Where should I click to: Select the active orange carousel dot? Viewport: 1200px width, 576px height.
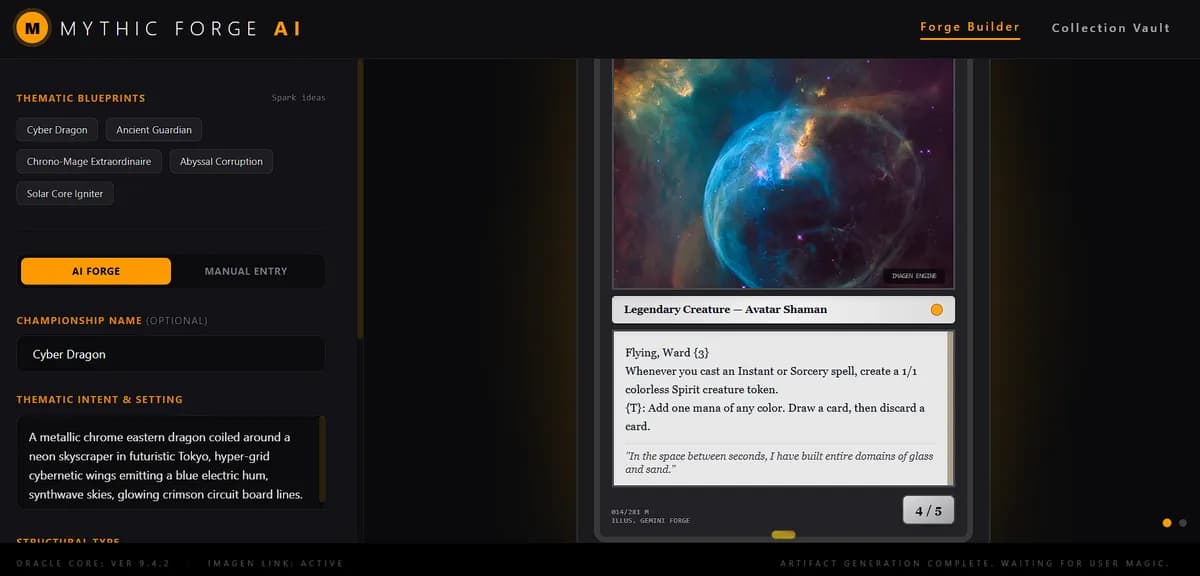(1167, 522)
